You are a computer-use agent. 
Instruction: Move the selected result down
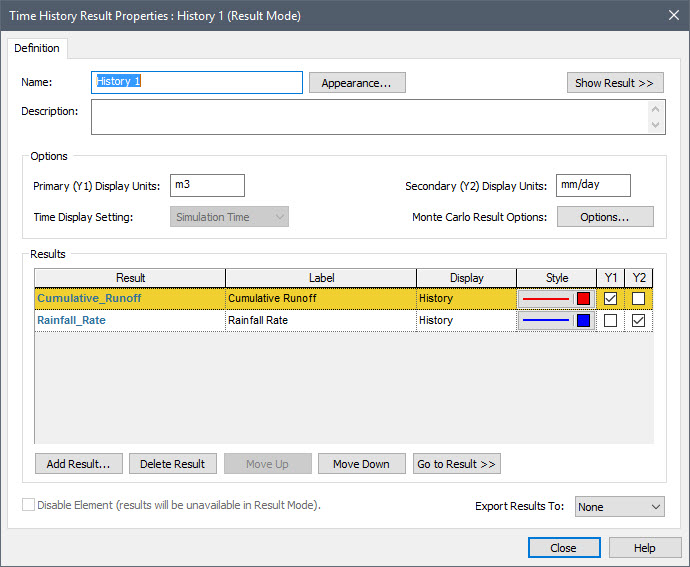pos(361,464)
